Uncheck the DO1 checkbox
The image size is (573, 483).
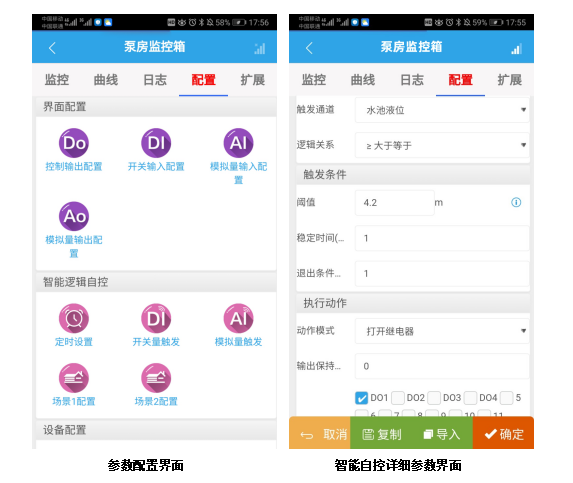[x=361, y=398]
